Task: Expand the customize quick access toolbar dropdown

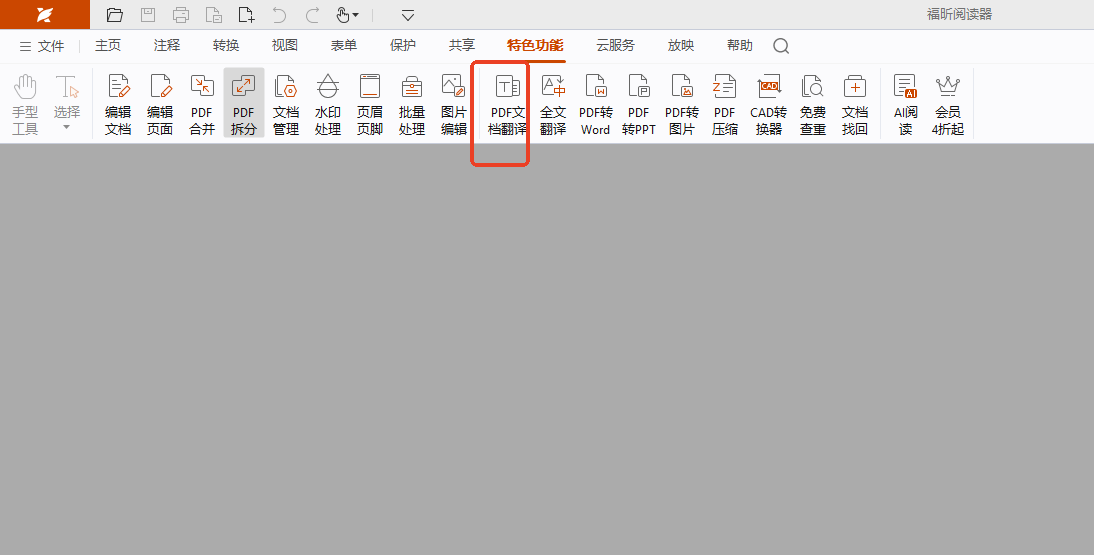Action: pyautogui.click(x=408, y=15)
